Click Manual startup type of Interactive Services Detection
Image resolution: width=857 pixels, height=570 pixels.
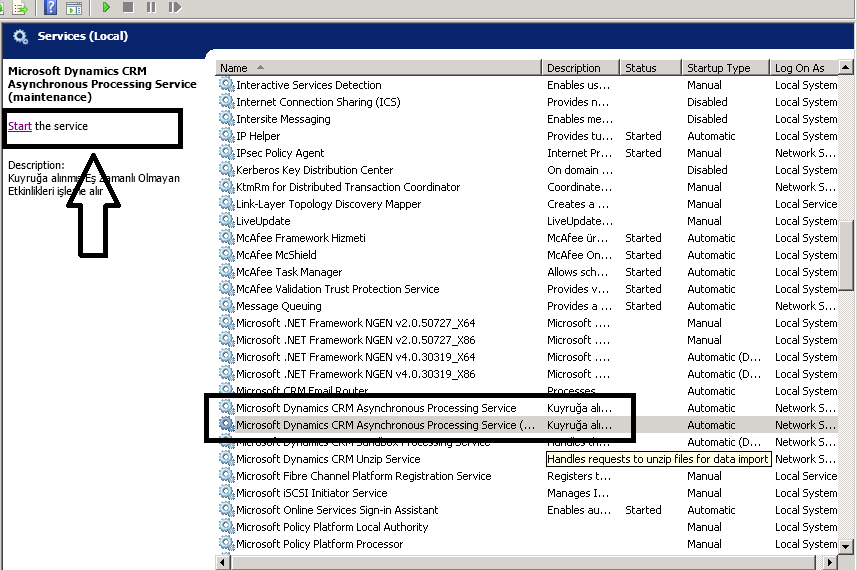[704, 85]
